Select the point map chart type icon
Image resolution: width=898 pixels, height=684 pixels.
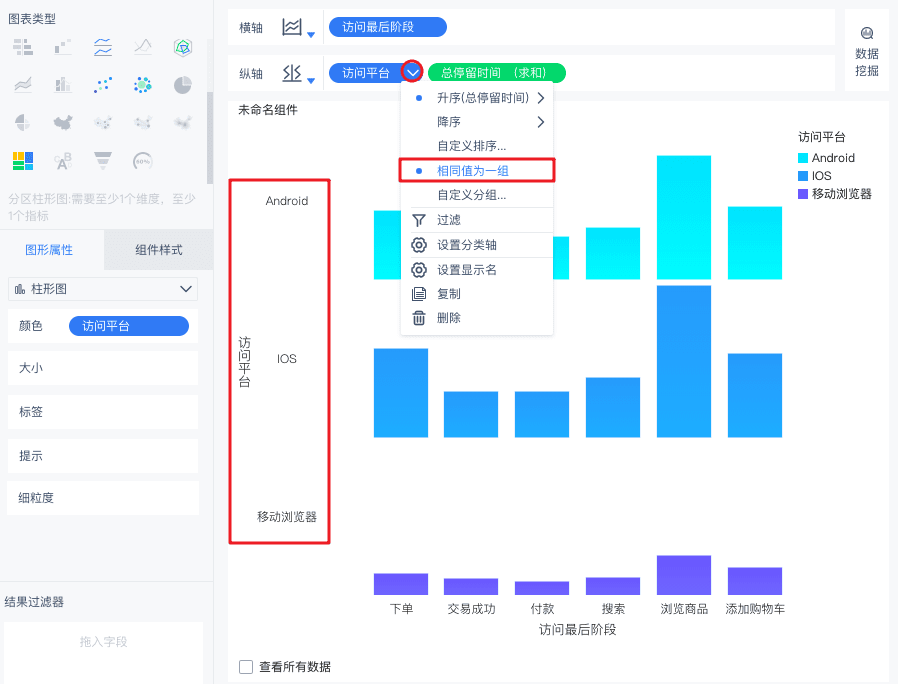pos(103,123)
